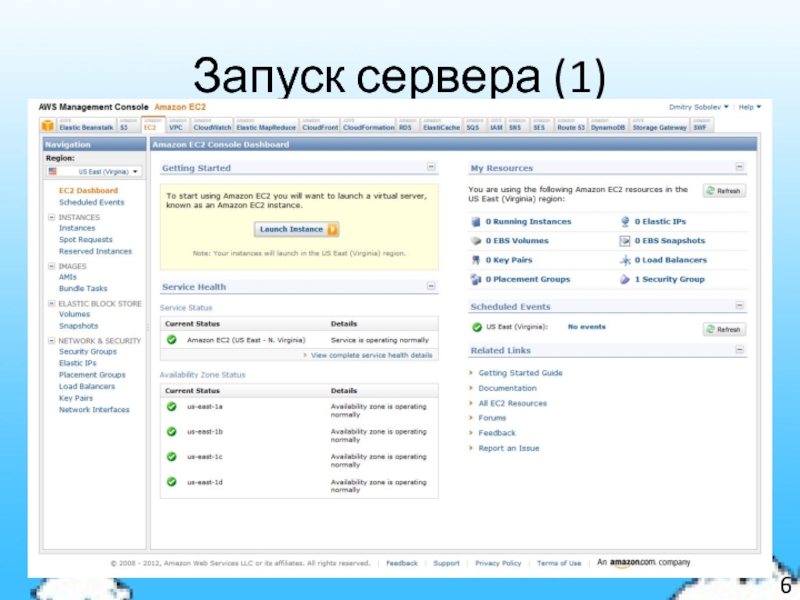Open the DynamoDB service tab
This screenshot has height=600, width=800.
point(608,126)
